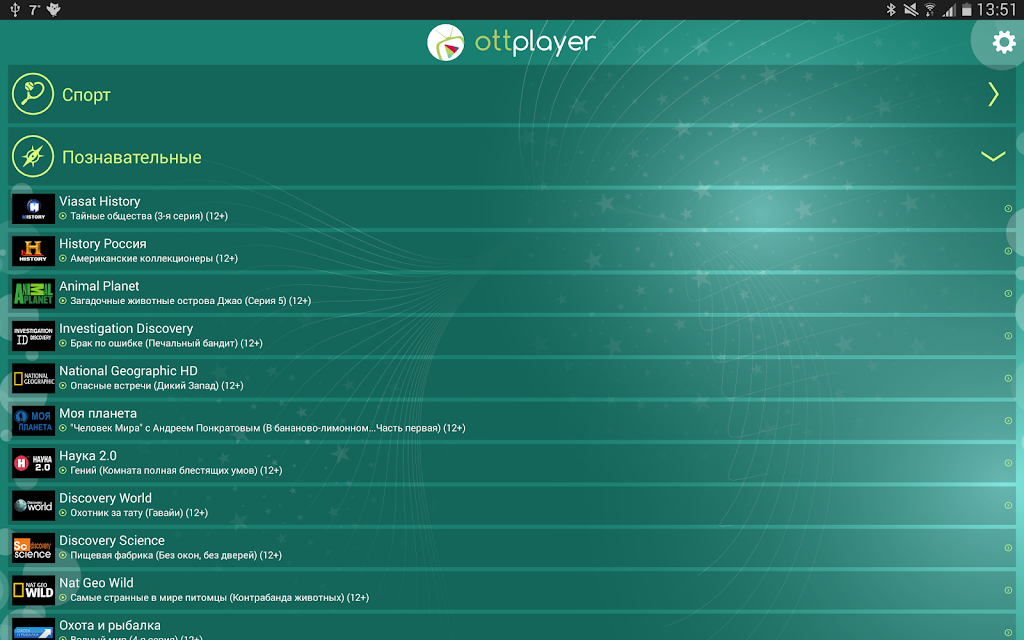Click the Спорт category racket icon
1024x640 pixels.
(33, 94)
